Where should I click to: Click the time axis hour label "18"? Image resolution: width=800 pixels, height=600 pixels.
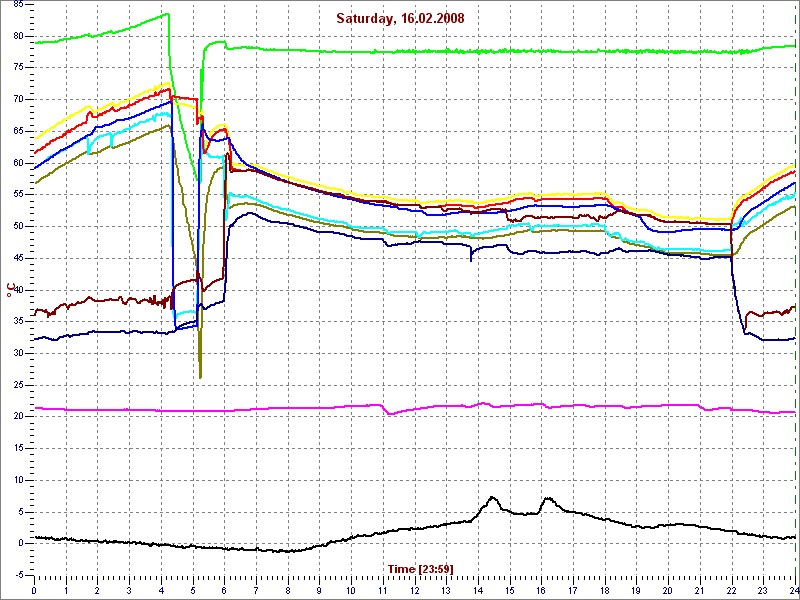(x=605, y=589)
